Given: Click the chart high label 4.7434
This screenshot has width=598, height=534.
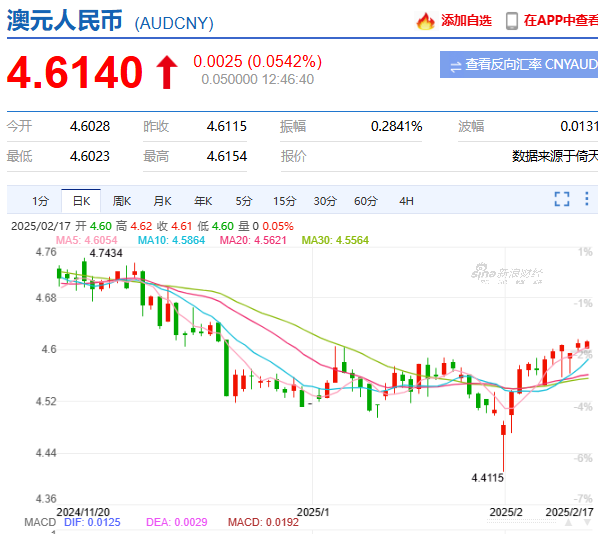Looking at the screenshot, I should pos(106,253).
